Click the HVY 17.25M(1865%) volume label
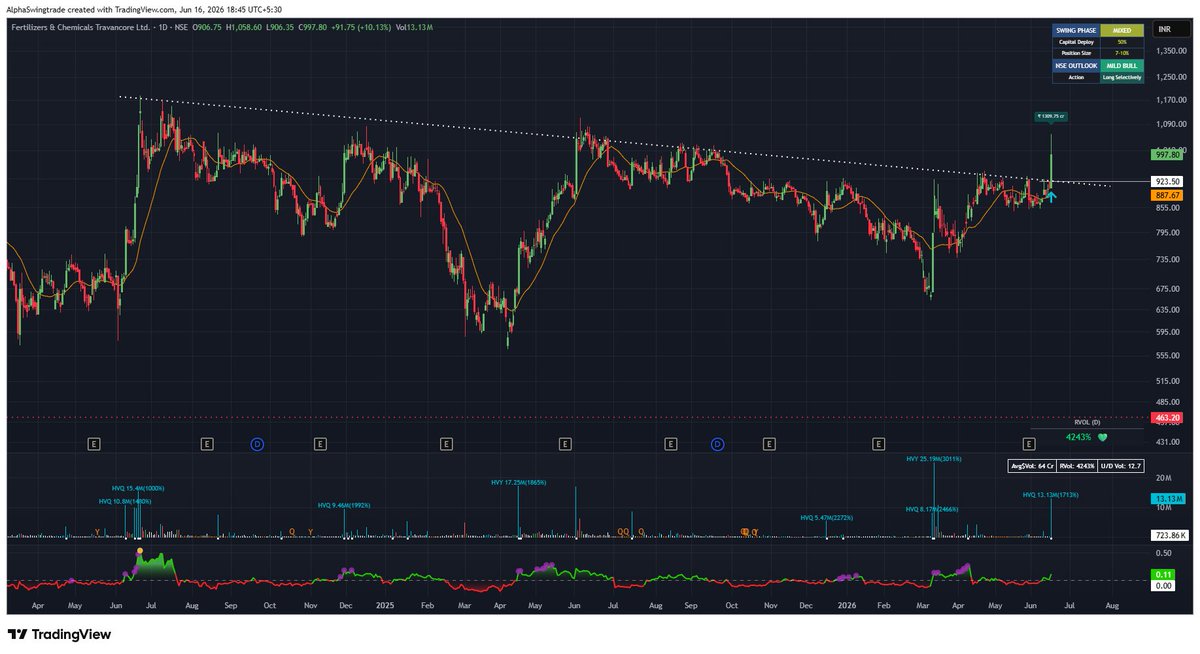1200x654 pixels. pos(518,482)
